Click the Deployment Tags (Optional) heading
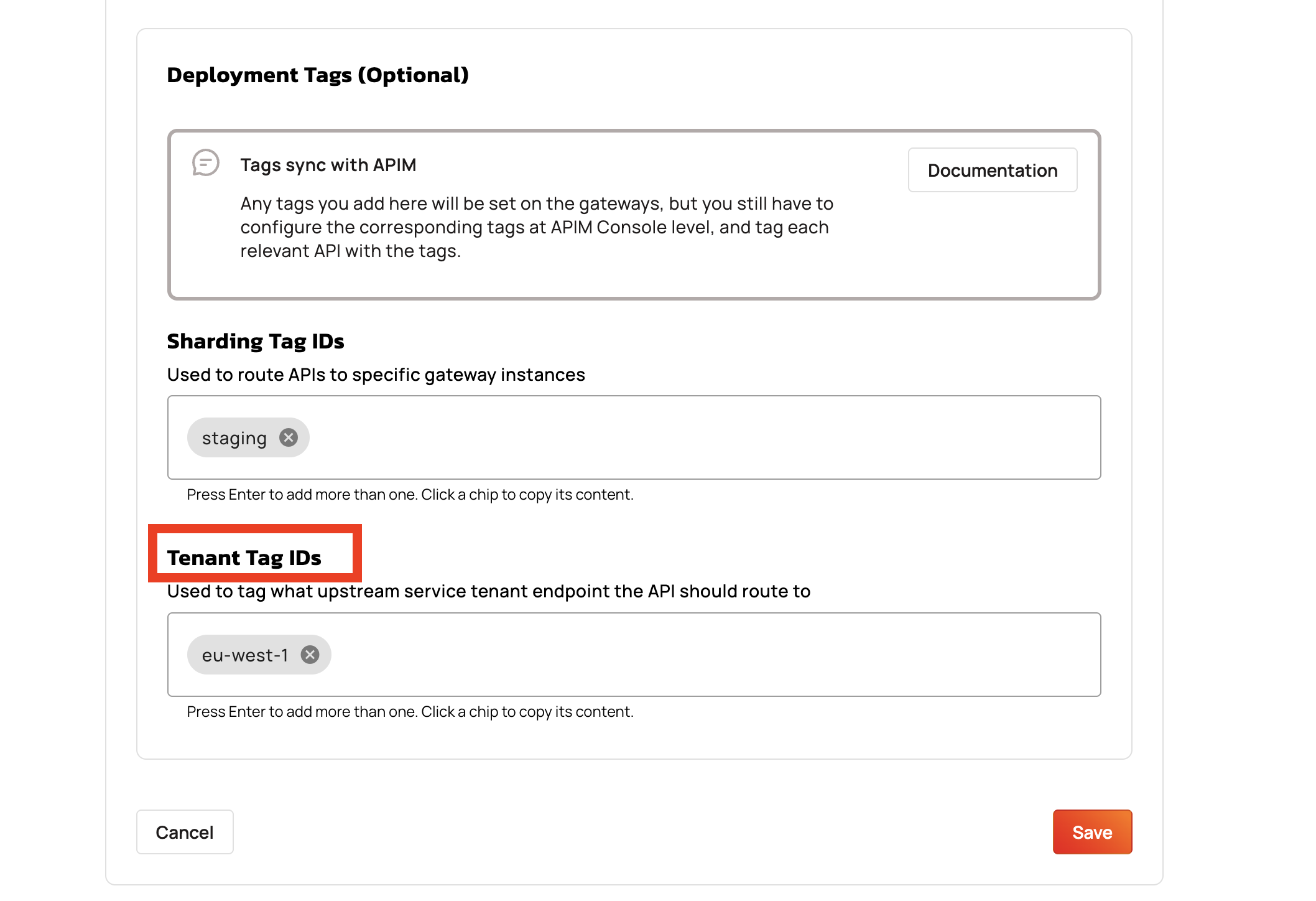The width and height of the screenshot is (1316, 901). point(318,75)
